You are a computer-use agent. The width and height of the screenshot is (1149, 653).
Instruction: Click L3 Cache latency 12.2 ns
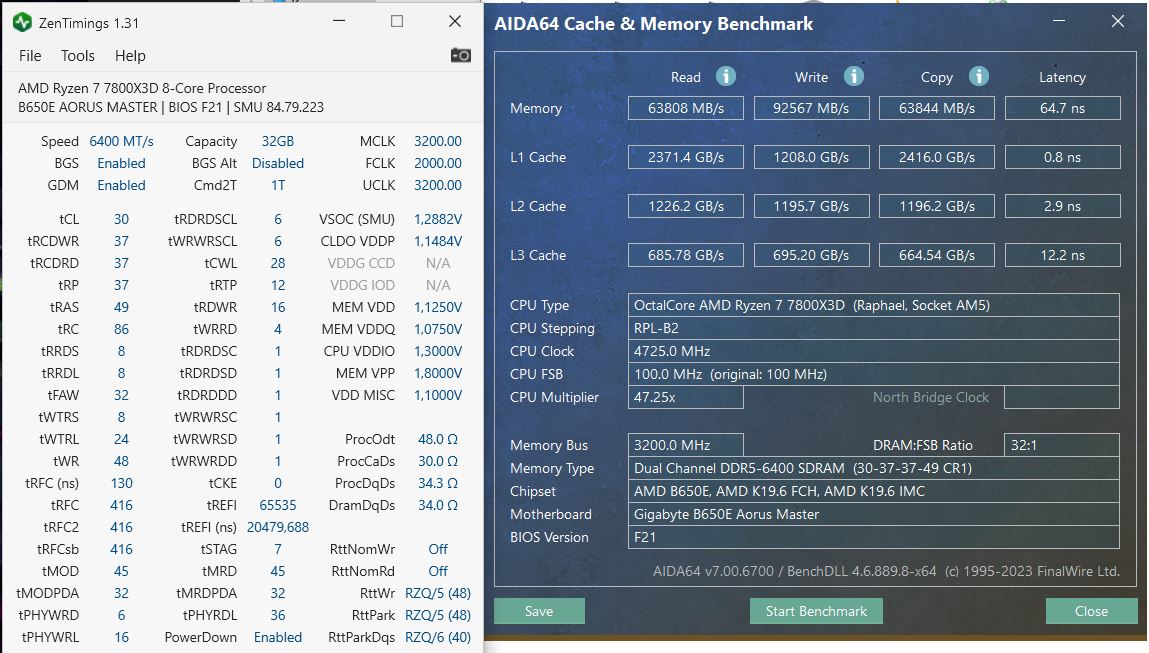(1063, 256)
